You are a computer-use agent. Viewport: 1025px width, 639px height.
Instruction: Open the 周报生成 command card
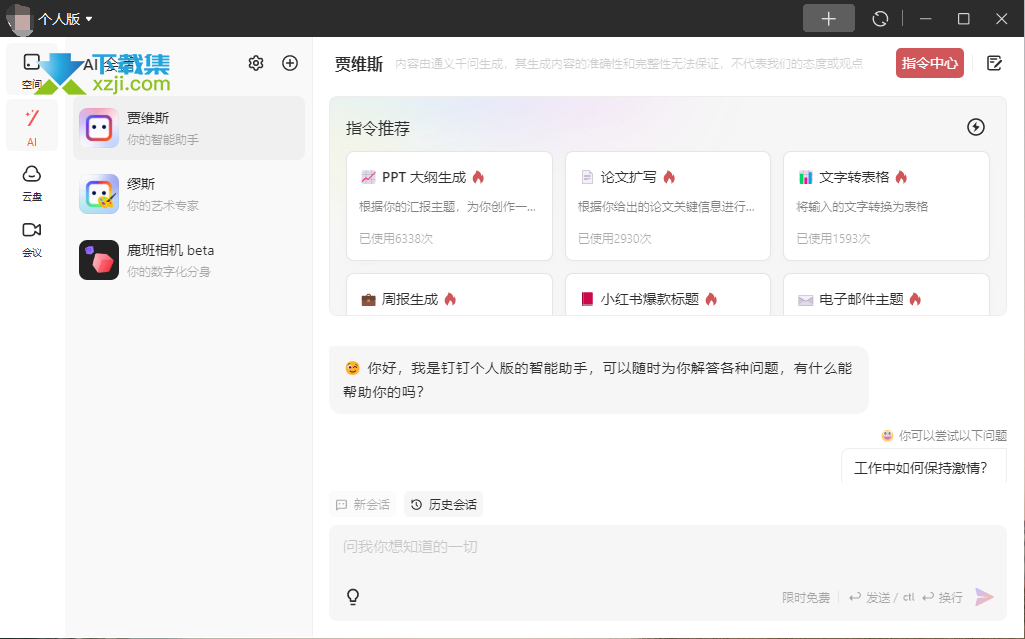tap(449, 295)
